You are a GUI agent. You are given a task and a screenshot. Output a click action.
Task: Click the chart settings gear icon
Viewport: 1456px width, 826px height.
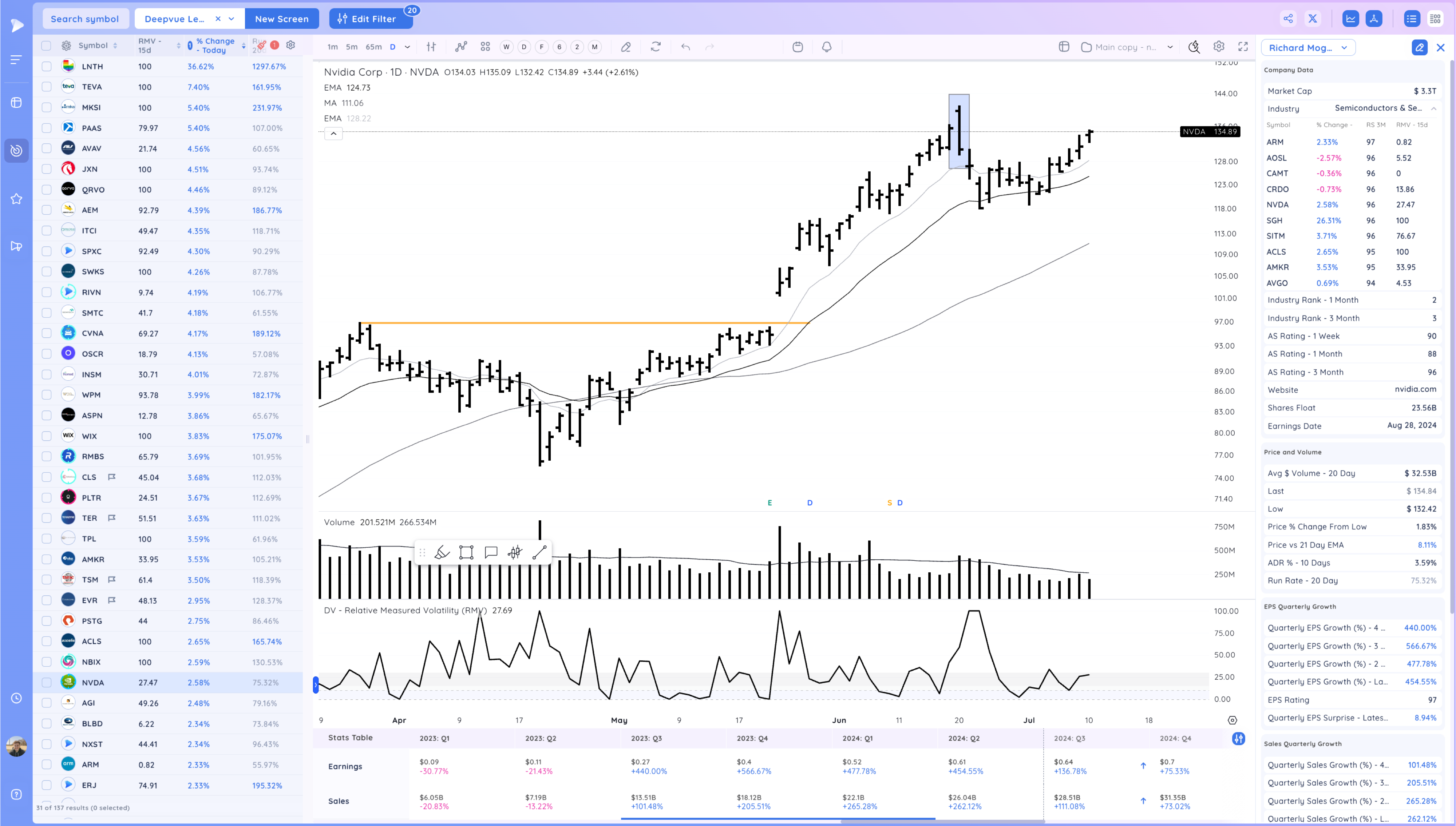[x=1219, y=47]
